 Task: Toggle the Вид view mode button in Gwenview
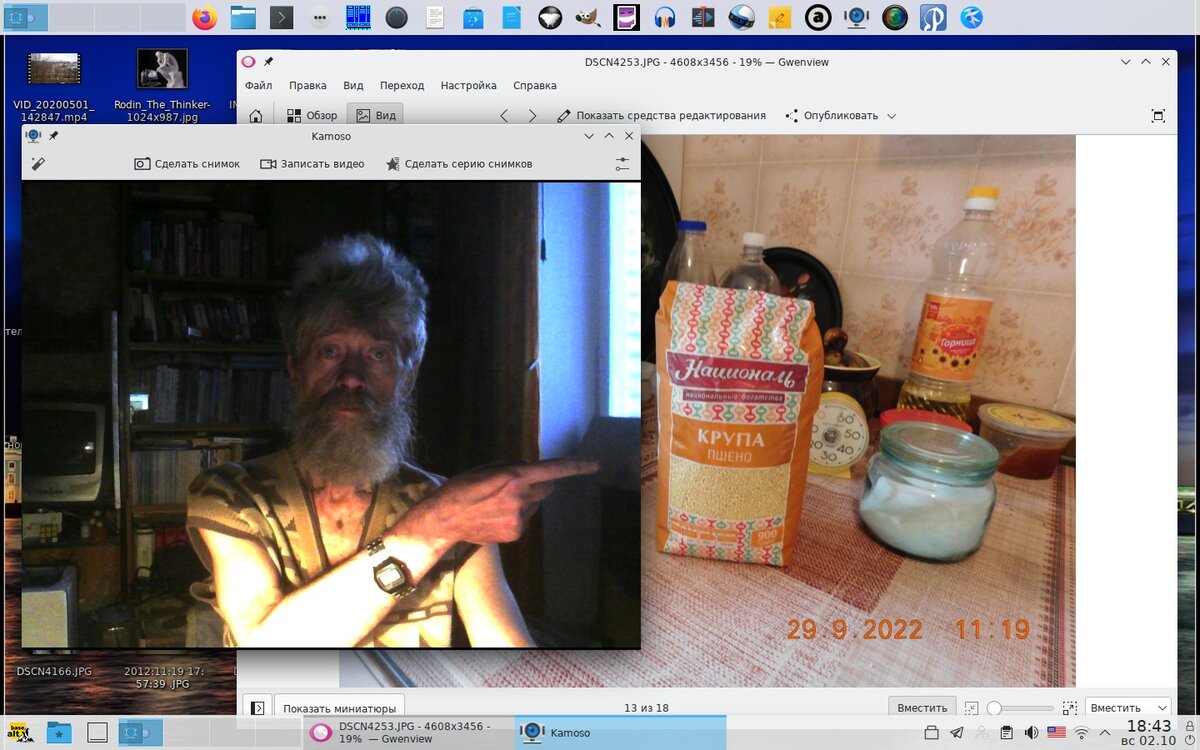tap(376, 116)
